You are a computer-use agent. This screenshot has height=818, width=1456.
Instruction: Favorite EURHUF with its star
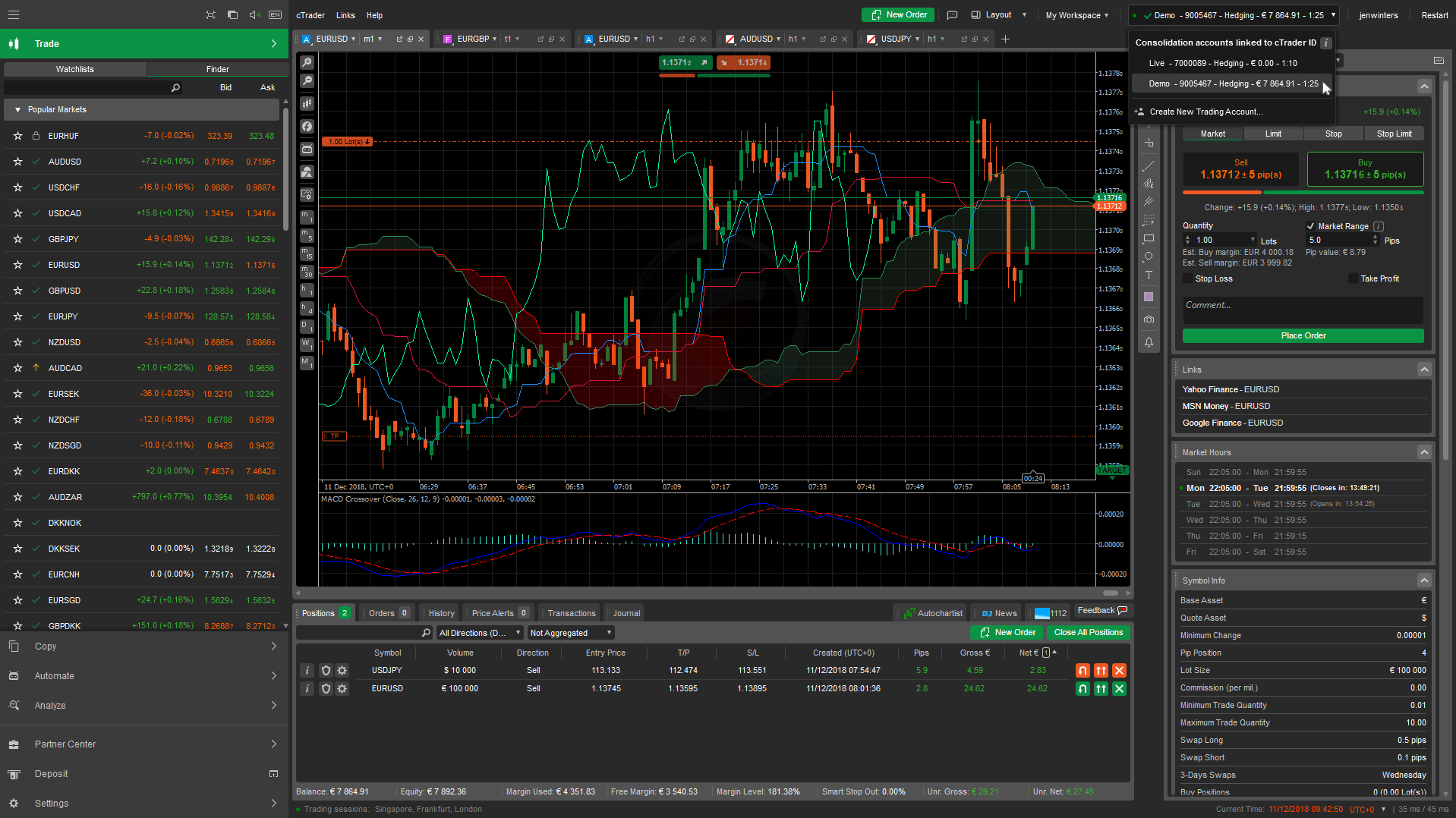(x=17, y=136)
